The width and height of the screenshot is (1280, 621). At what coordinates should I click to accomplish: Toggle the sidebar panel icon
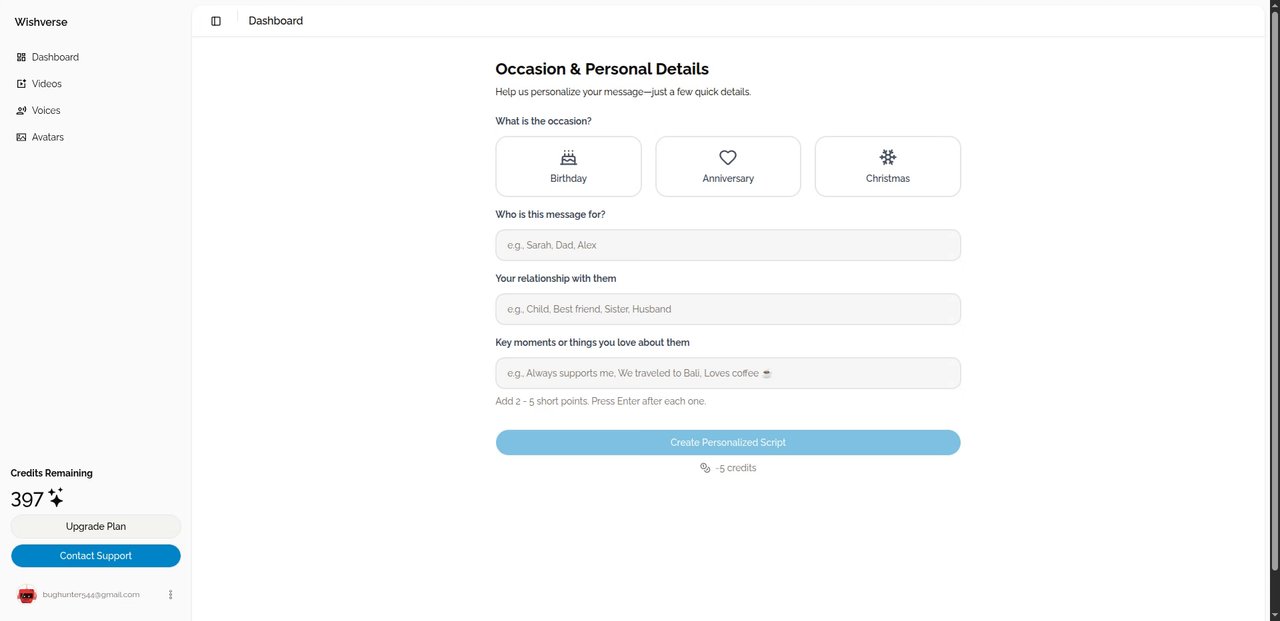tap(216, 21)
